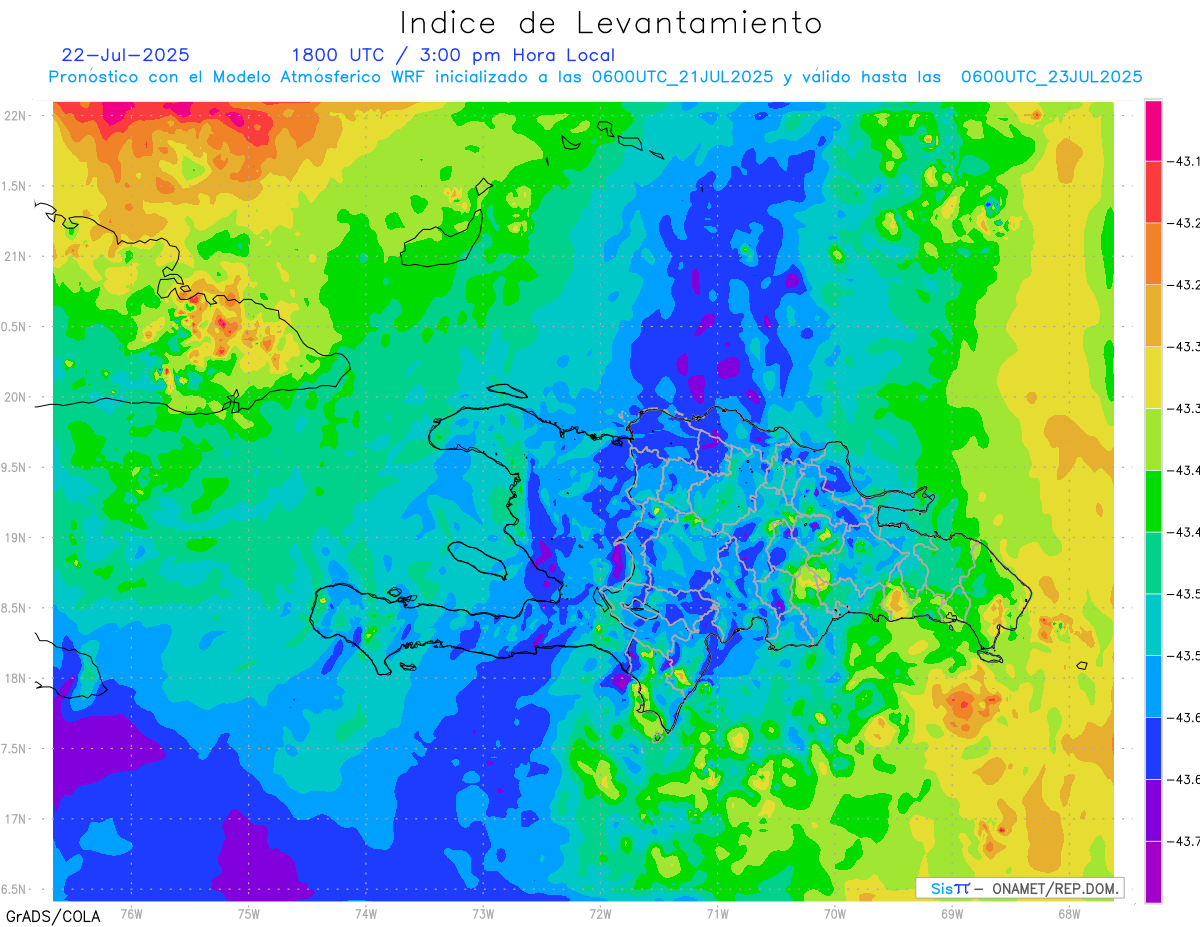
Task: Click the "70W" longitude label
Action: [x=834, y=913]
